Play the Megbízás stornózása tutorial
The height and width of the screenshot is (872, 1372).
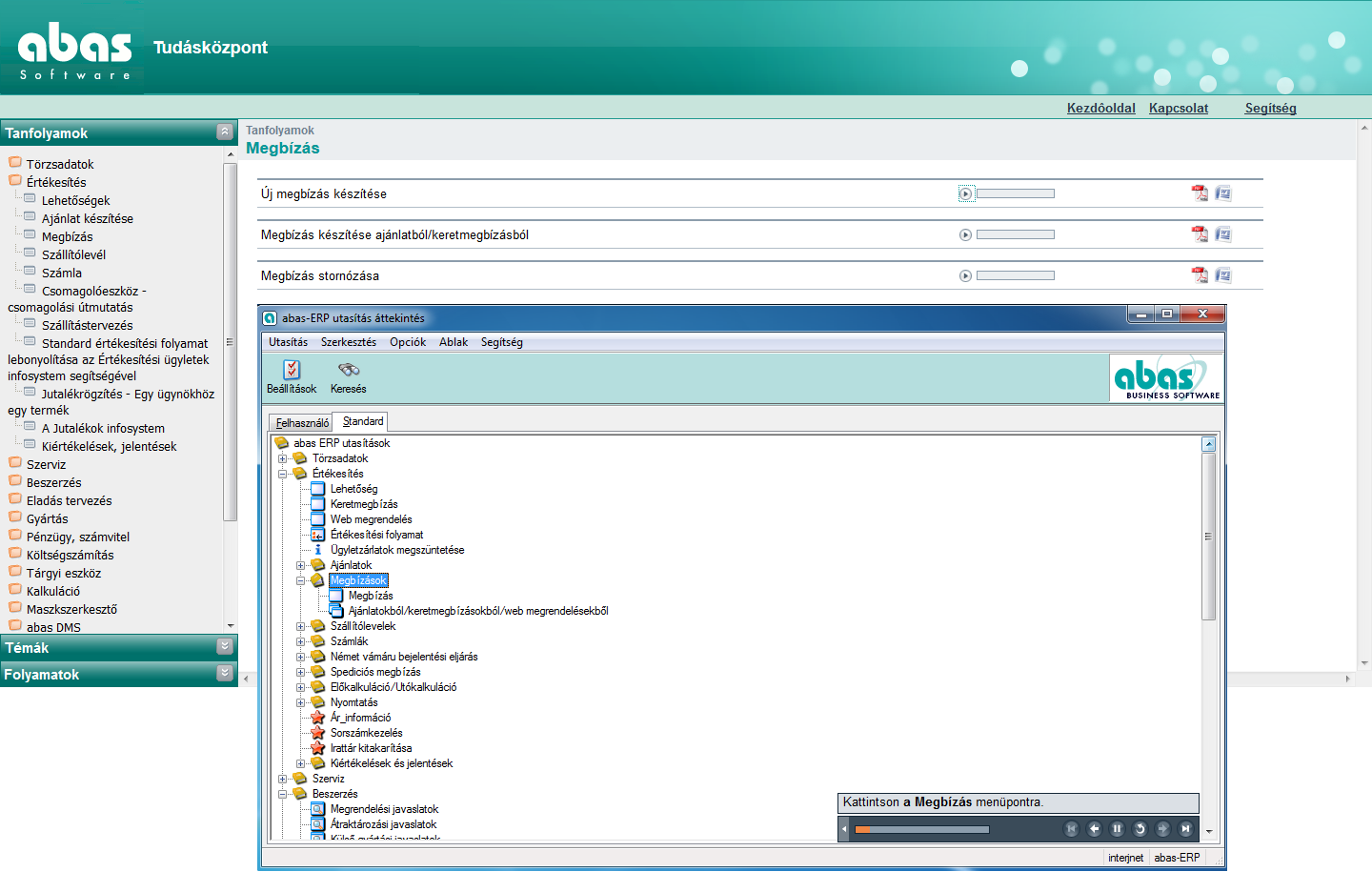coord(965,275)
